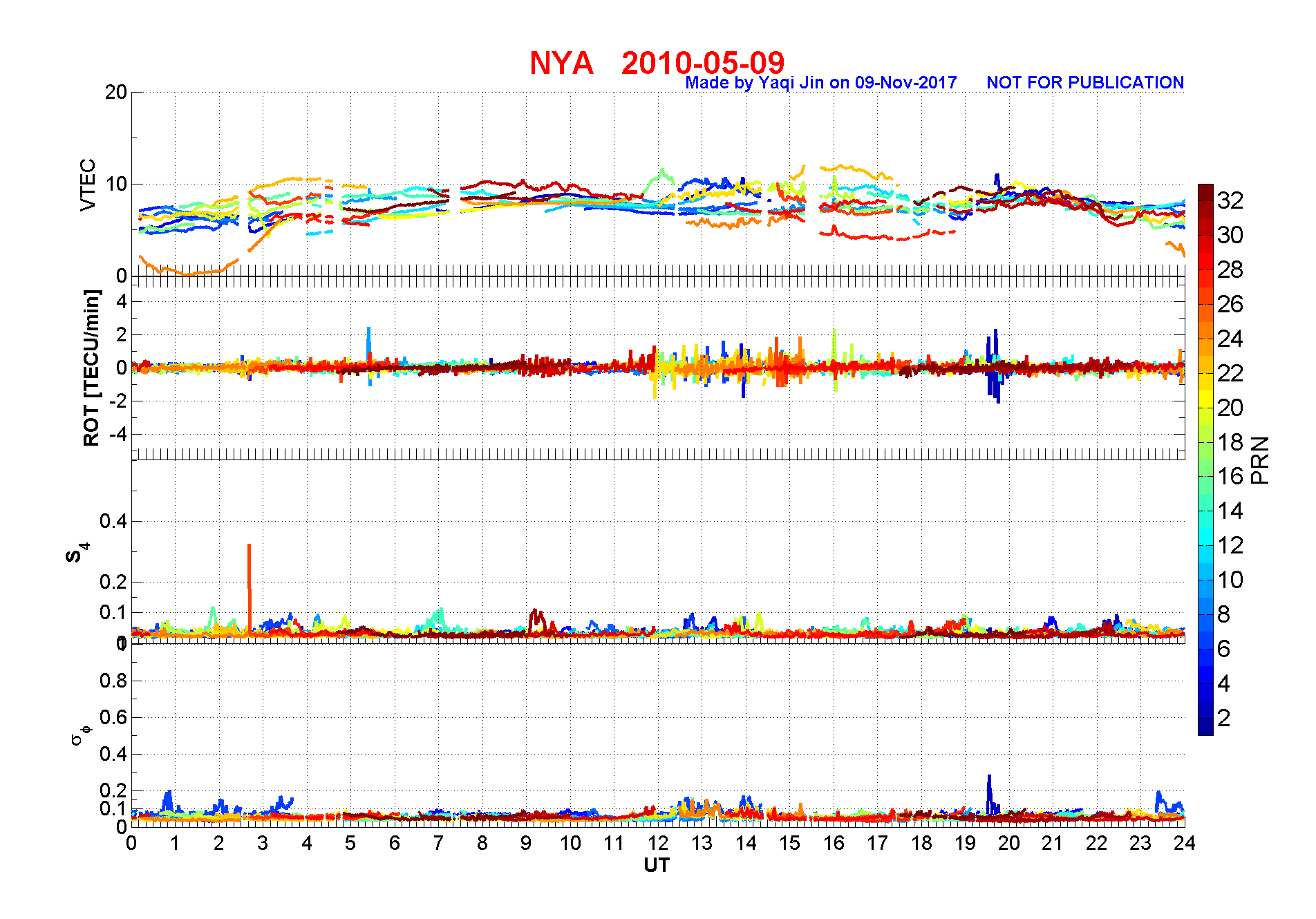Select the "20" VTEC y-axis tick label
The image size is (1316, 919).
(116, 92)
